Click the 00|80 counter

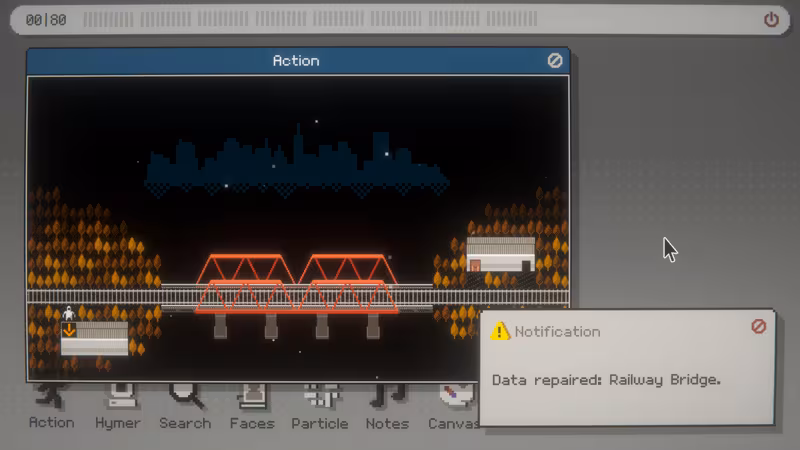tap(46, 20)
